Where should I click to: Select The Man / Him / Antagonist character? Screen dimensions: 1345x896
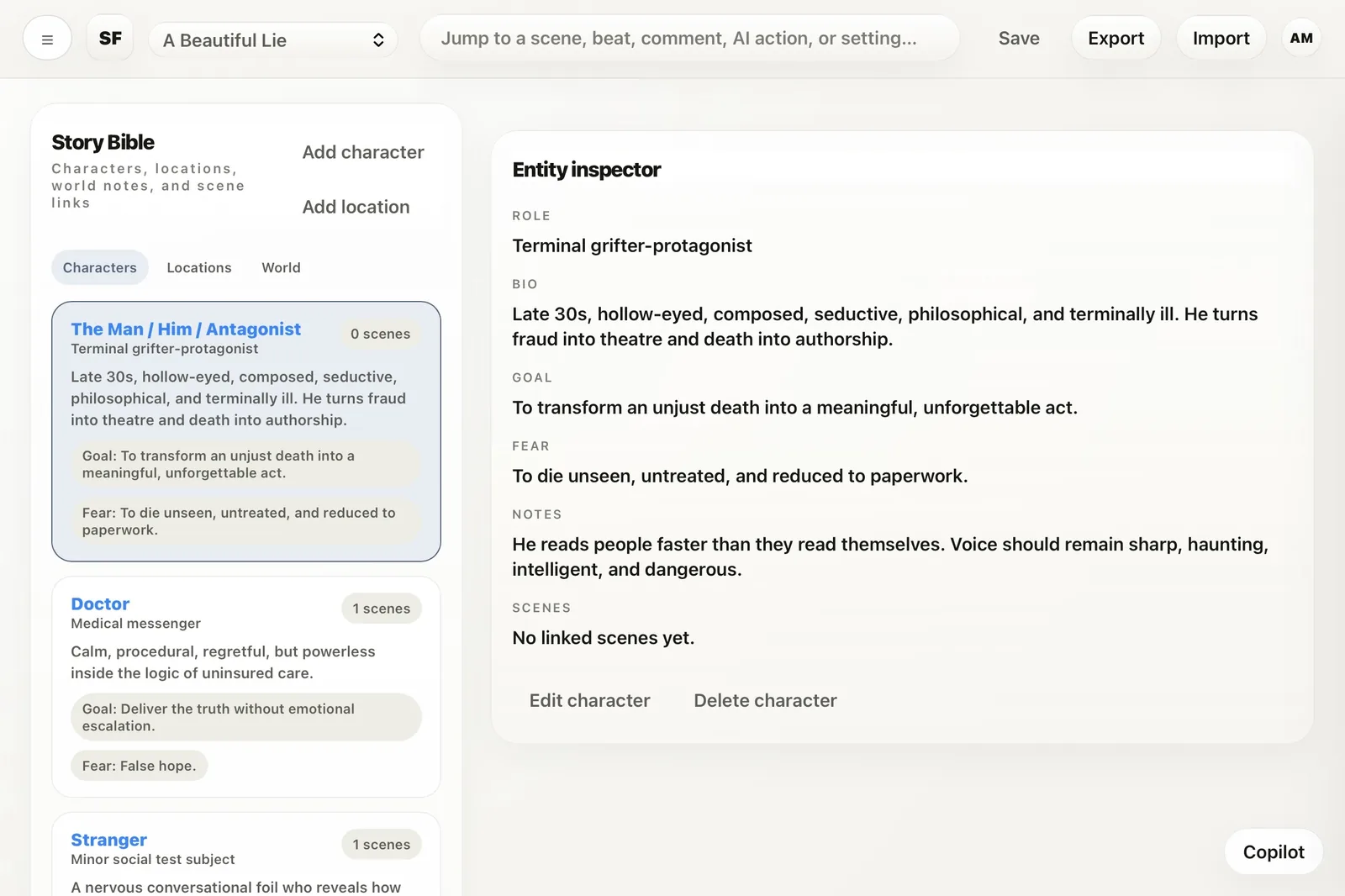[186, 329]
